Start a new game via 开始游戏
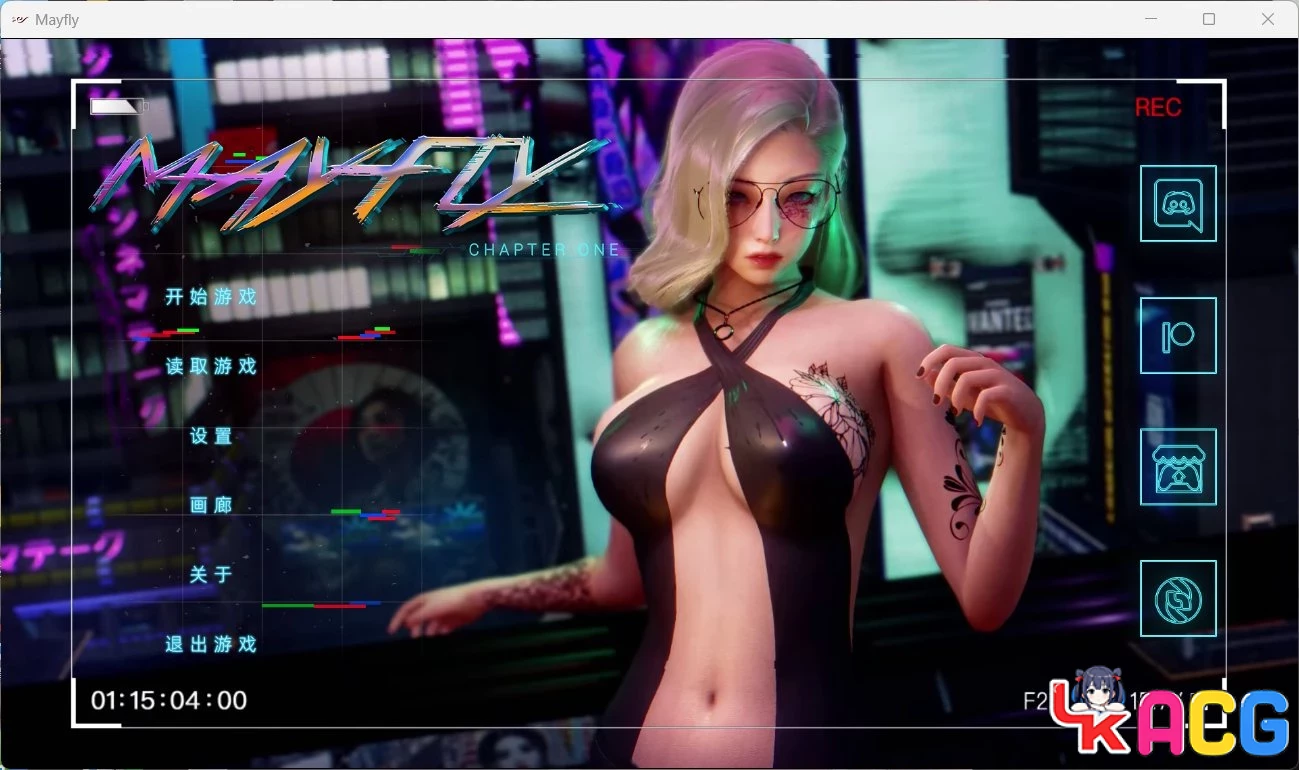1299x770 pixels. click(211, 297)
